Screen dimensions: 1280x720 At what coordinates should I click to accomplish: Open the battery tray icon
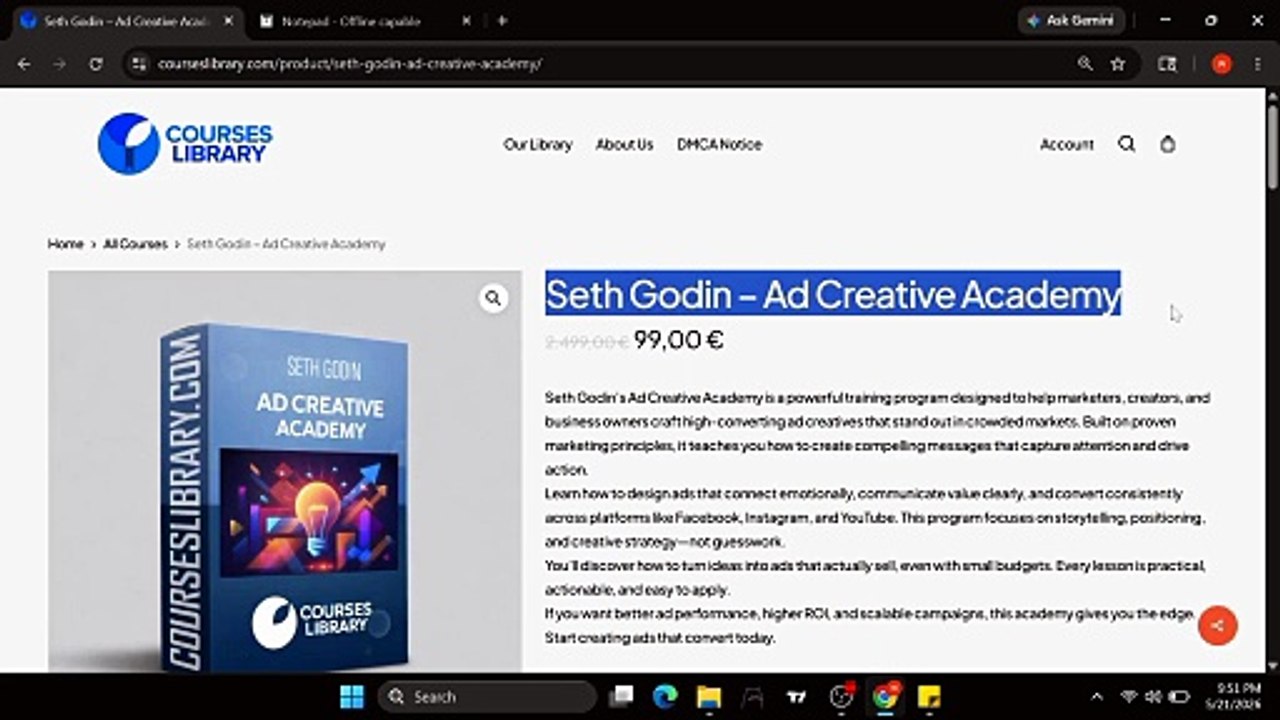tap(1179, 696)
